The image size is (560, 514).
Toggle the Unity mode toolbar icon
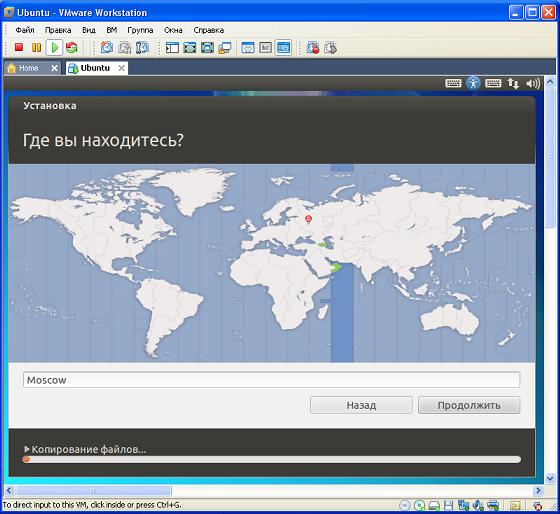pos(225,48)
